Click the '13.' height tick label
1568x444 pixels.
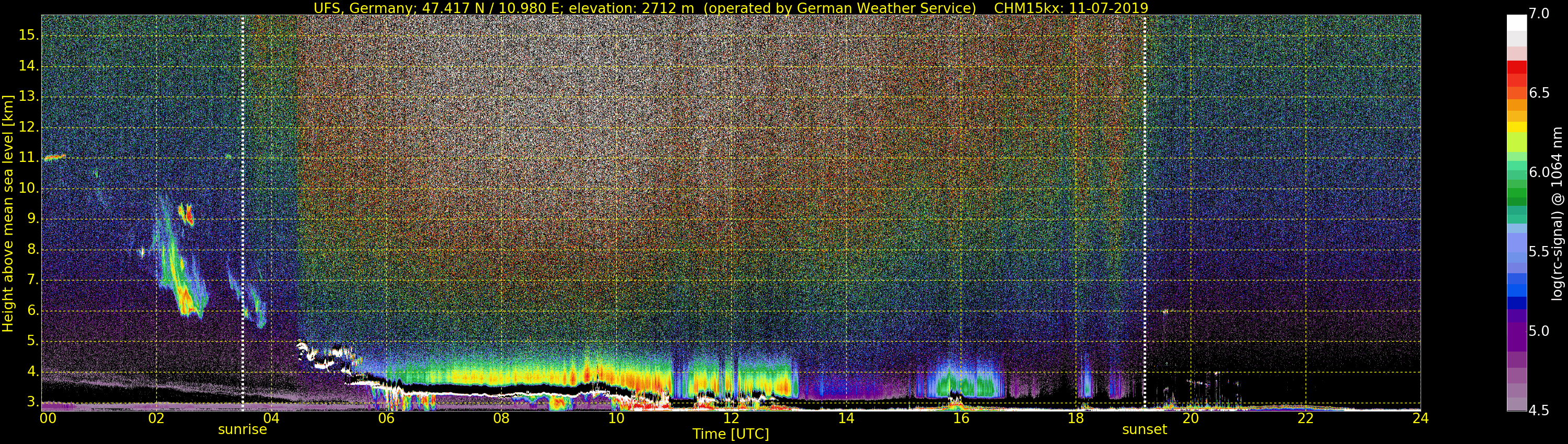pyautogui.click(x=29, y=96)
